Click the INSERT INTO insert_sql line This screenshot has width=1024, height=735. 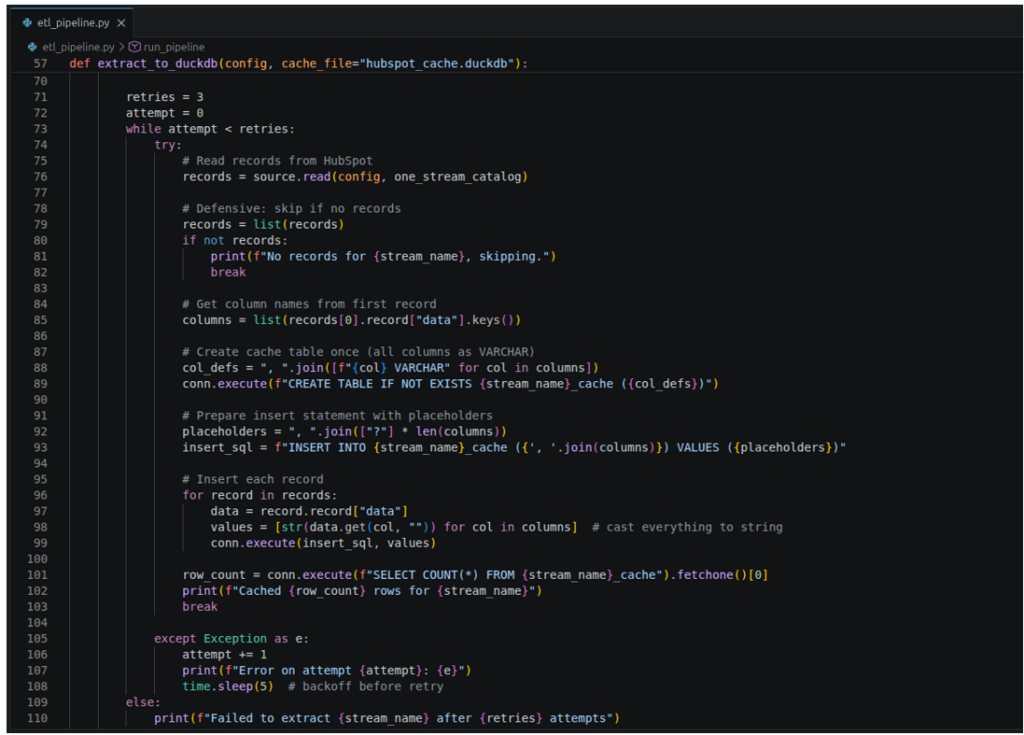click(x=514, y=448)
